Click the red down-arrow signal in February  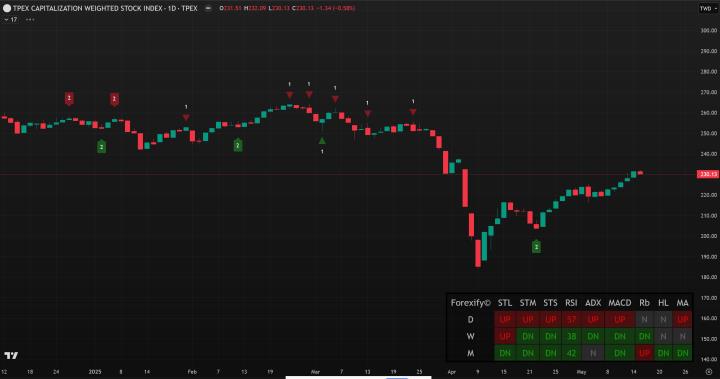(x=186, y=118)
